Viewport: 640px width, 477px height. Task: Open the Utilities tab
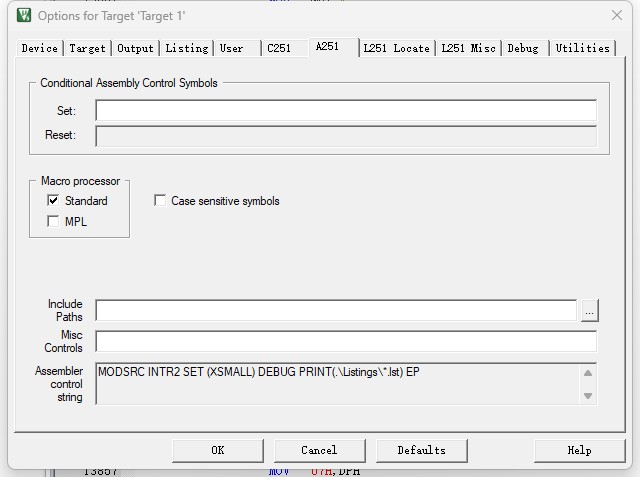point(582,48)
